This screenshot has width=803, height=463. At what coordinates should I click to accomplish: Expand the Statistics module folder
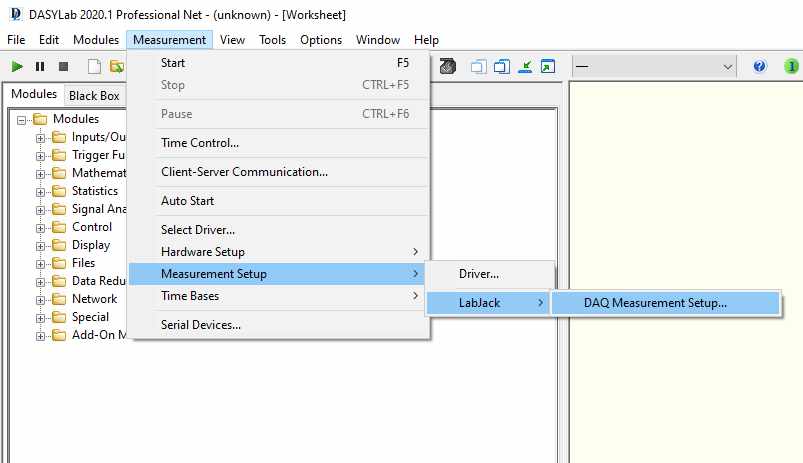tap(41, 191)
